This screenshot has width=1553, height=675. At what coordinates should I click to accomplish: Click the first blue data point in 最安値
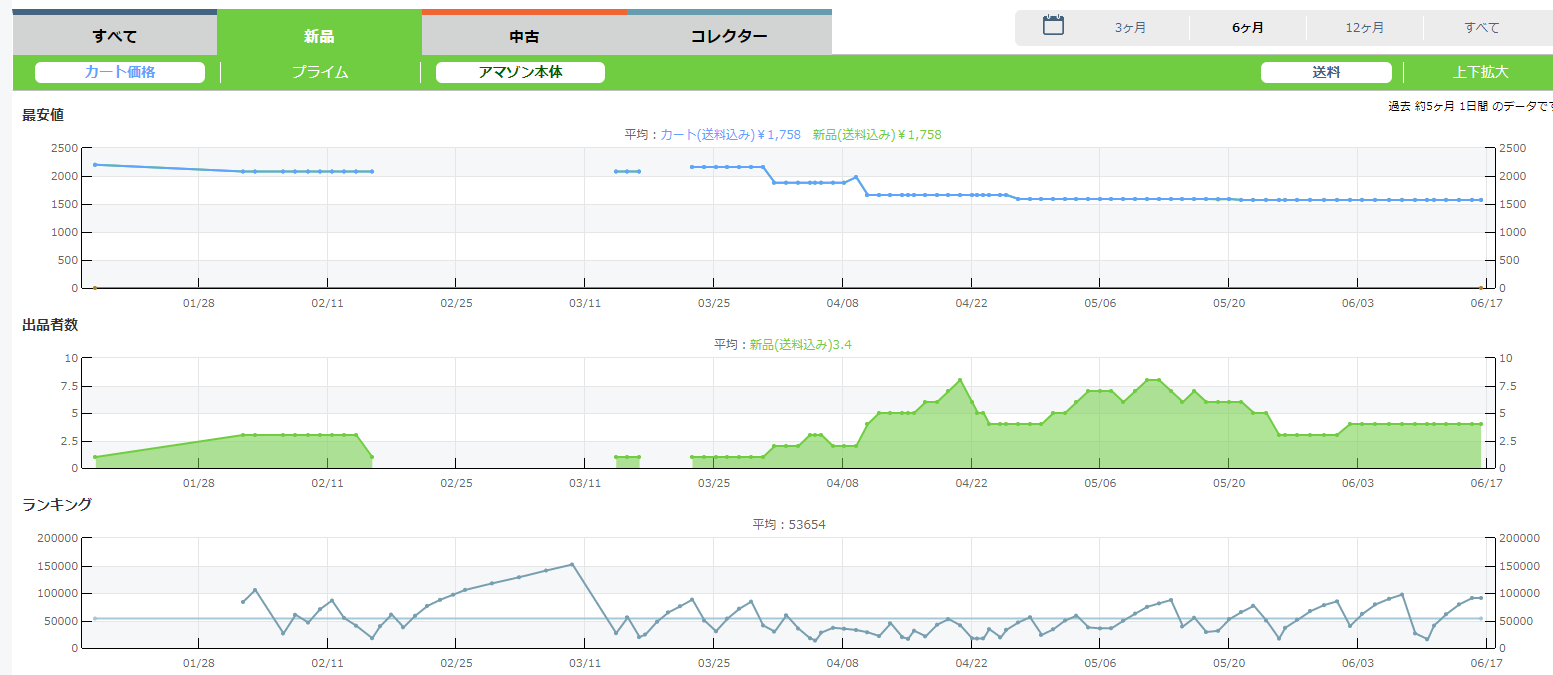click(95, 165)
